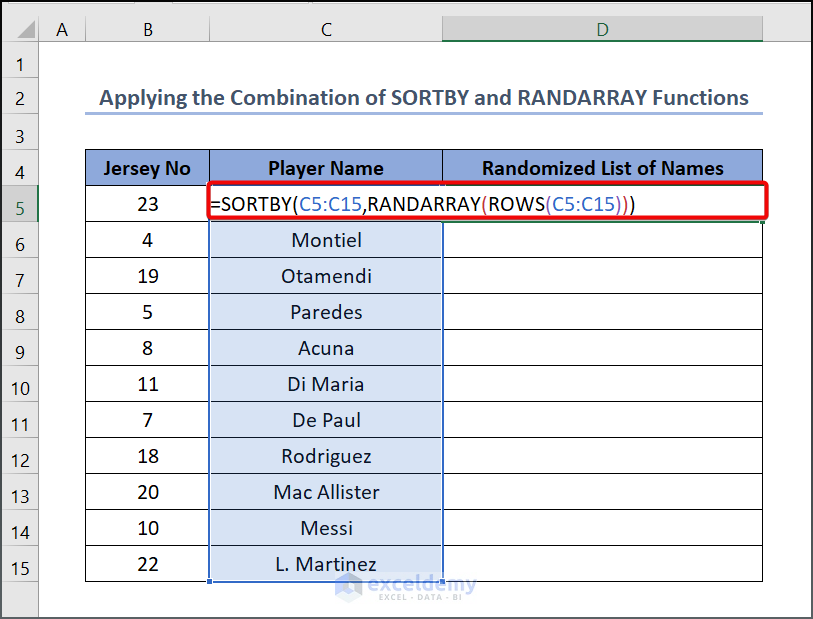Screen dimensions: 813x619
Task: Click the 'Jersey No' header cell
Action: coord(148,168)
